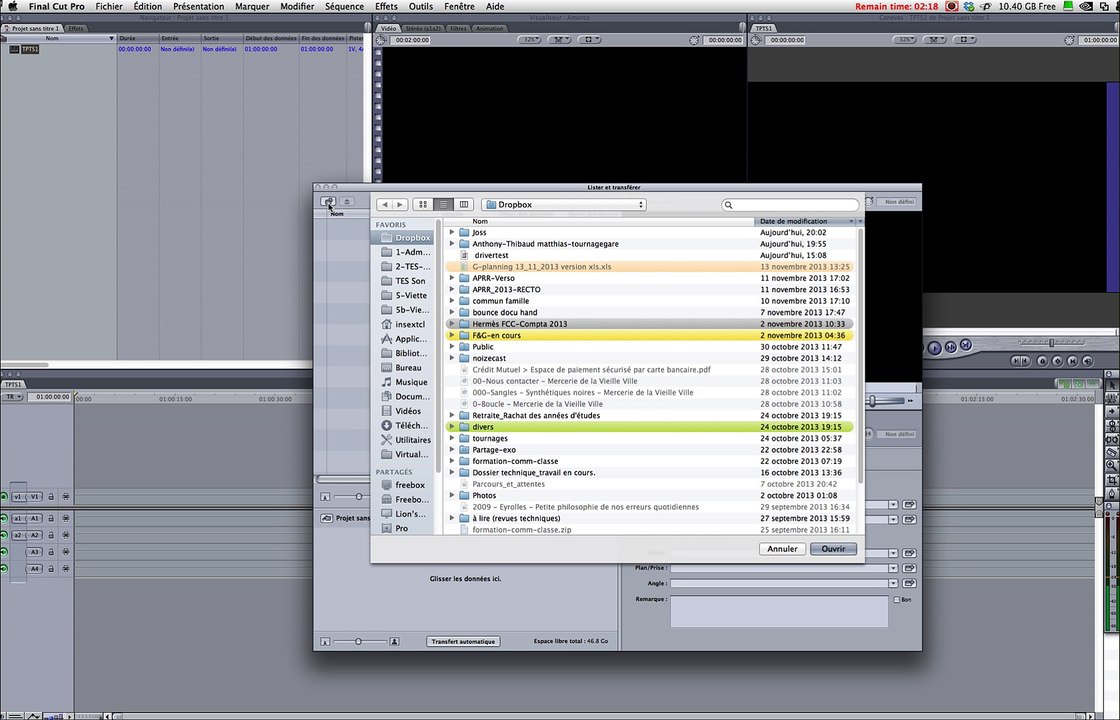The width and height of the screenshot is (1120, 720).
Task: Open insextcl home in the sidebar
Action: click(x=404, y=324)
